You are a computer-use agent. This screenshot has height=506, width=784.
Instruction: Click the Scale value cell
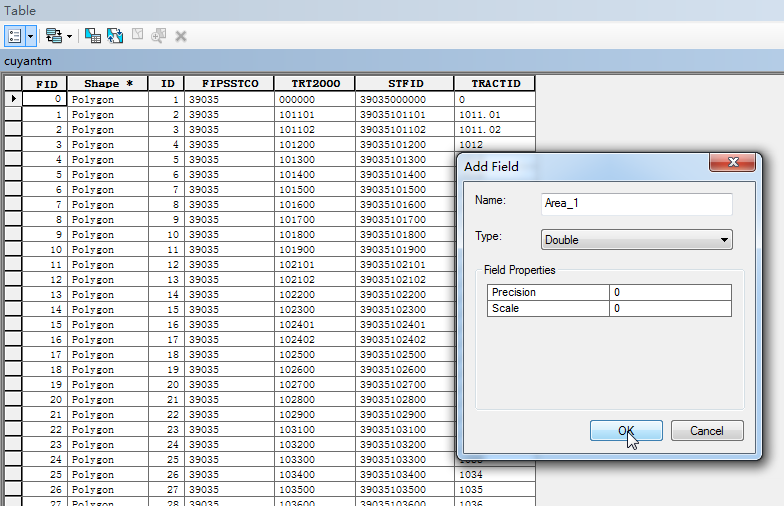(670, 308)
